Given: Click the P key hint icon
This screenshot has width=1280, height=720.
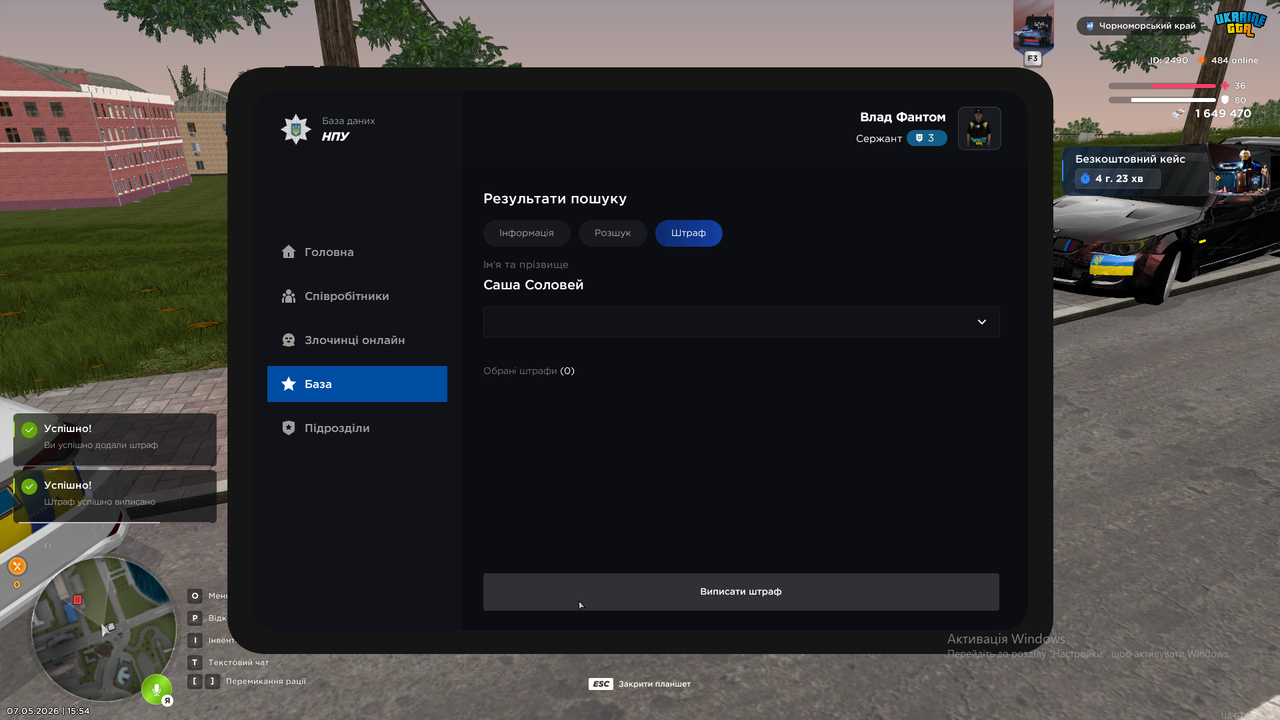Looking at the screenshot, I should coord(195,618).
